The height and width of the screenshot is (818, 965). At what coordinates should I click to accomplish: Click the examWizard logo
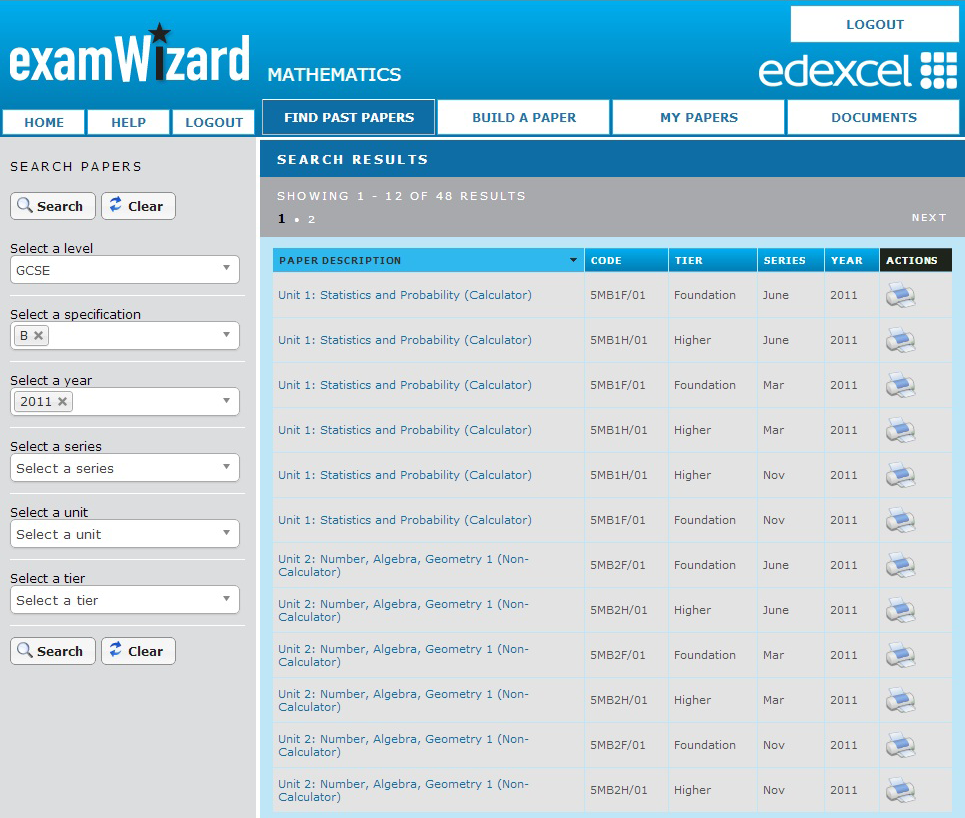click(130, 58)
